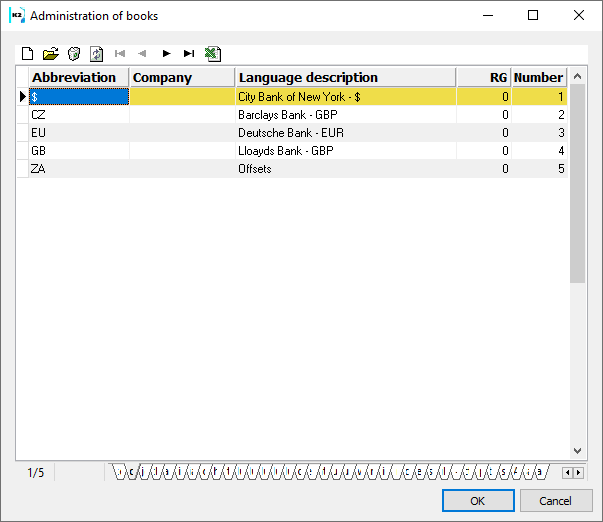Minimize the Administration of books window
The height and width of the screenshot is (522, 603).
click(x=488, y=15)
